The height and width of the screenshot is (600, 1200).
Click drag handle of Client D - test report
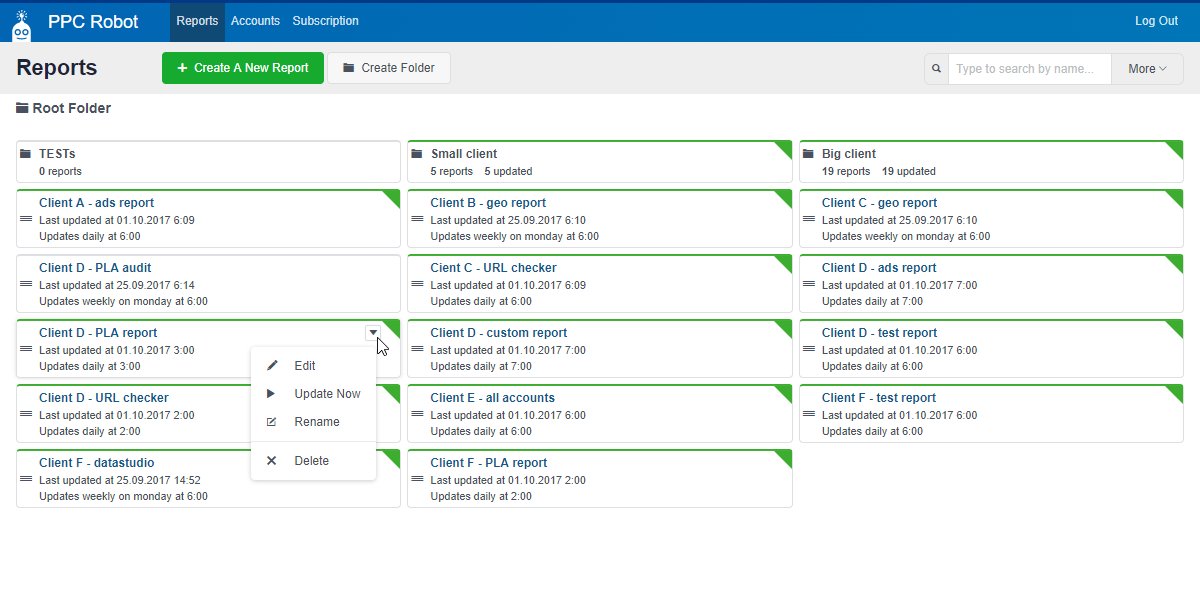(809, 349)
